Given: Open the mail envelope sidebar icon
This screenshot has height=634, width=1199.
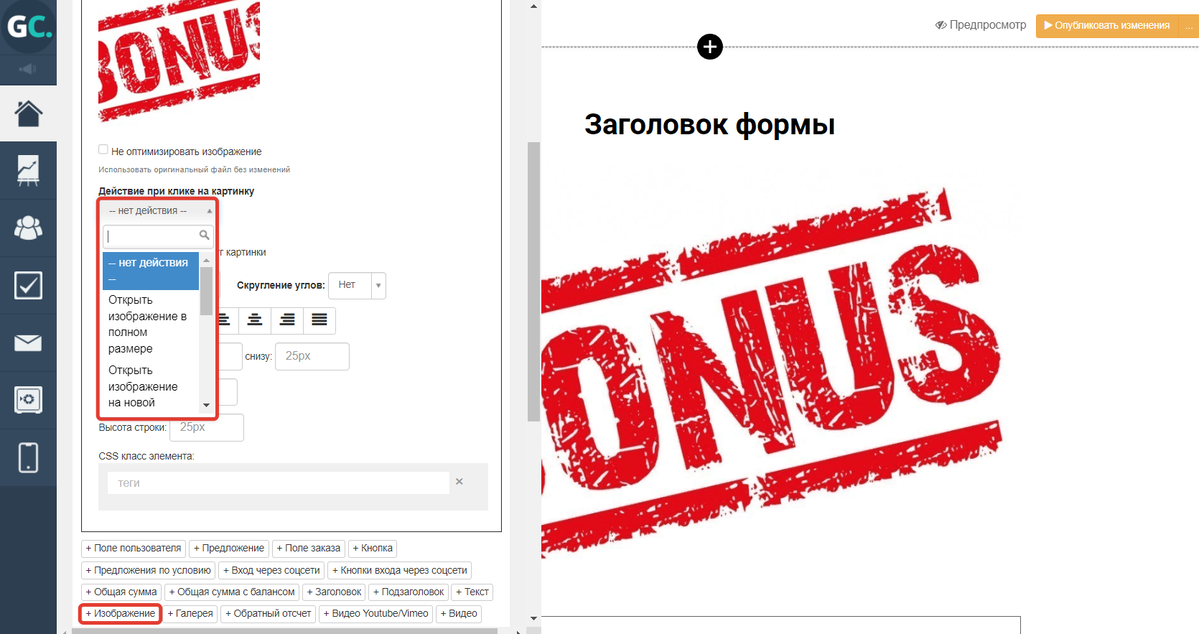Looking at the screenshot, I should coord(28,344).
